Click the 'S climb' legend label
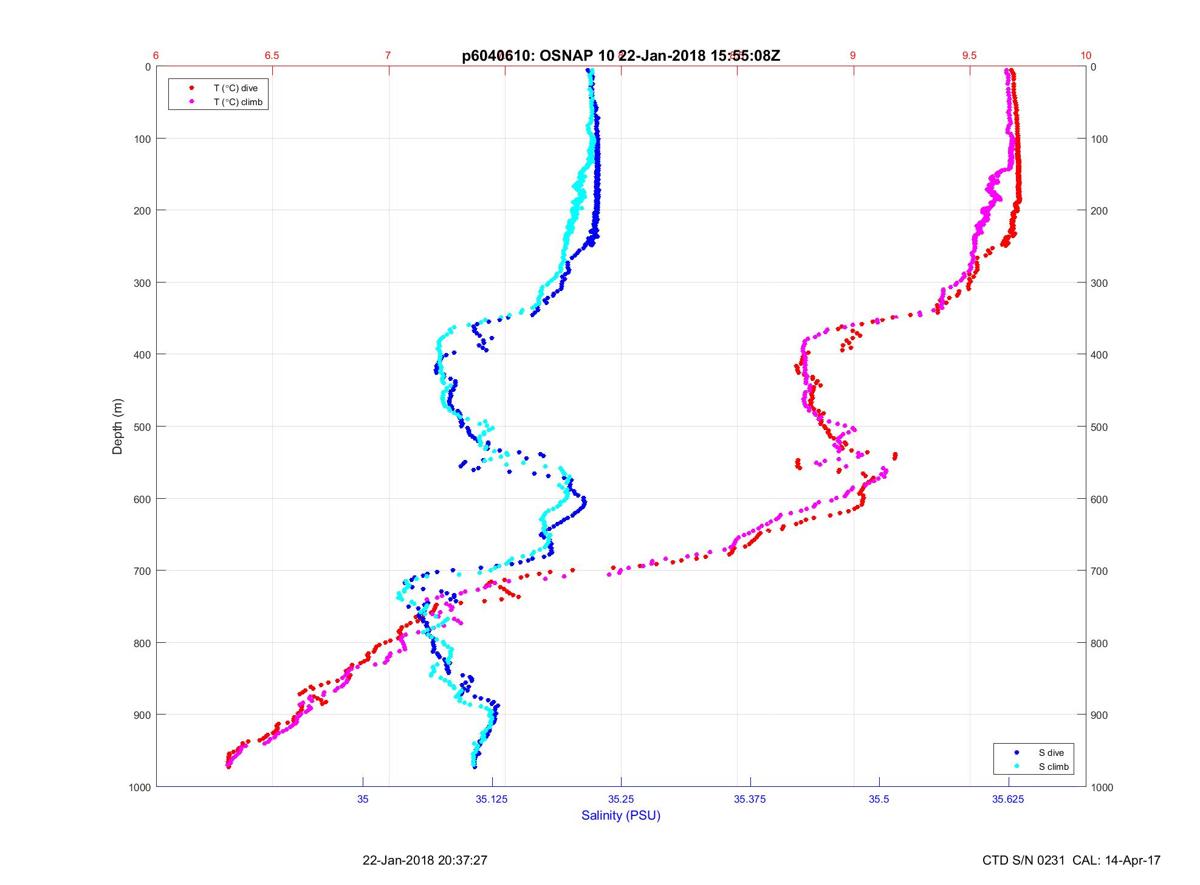1200x885 pixels. 1055,766
